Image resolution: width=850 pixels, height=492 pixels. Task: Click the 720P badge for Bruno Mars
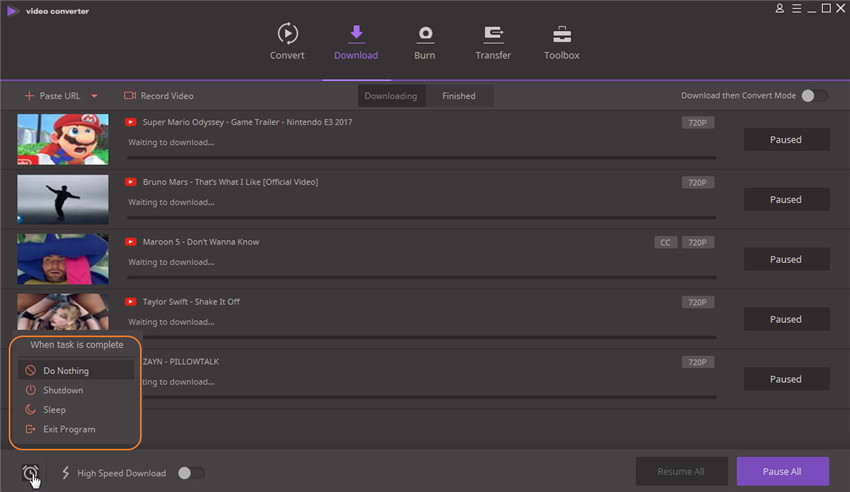click(698, 183)
